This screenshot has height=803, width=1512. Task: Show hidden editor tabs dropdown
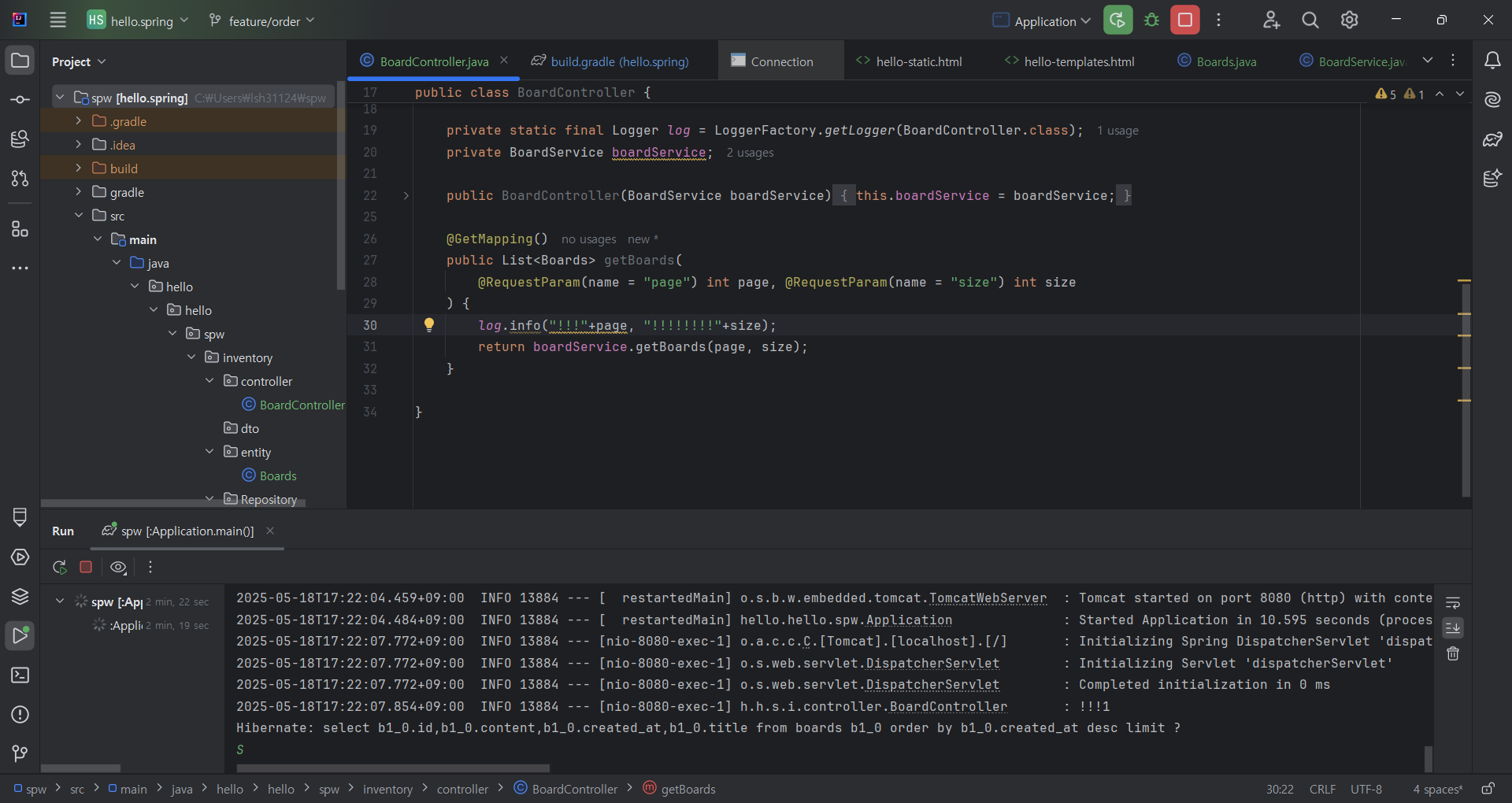click(1428, 60)
